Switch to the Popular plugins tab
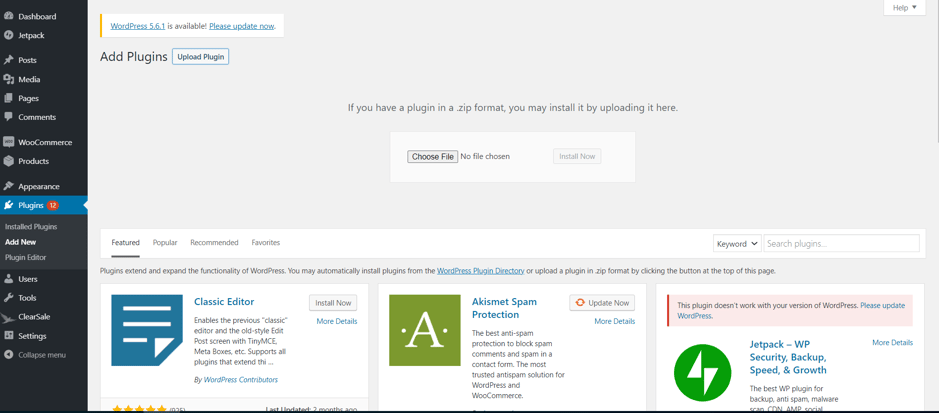 click(165, 243)
